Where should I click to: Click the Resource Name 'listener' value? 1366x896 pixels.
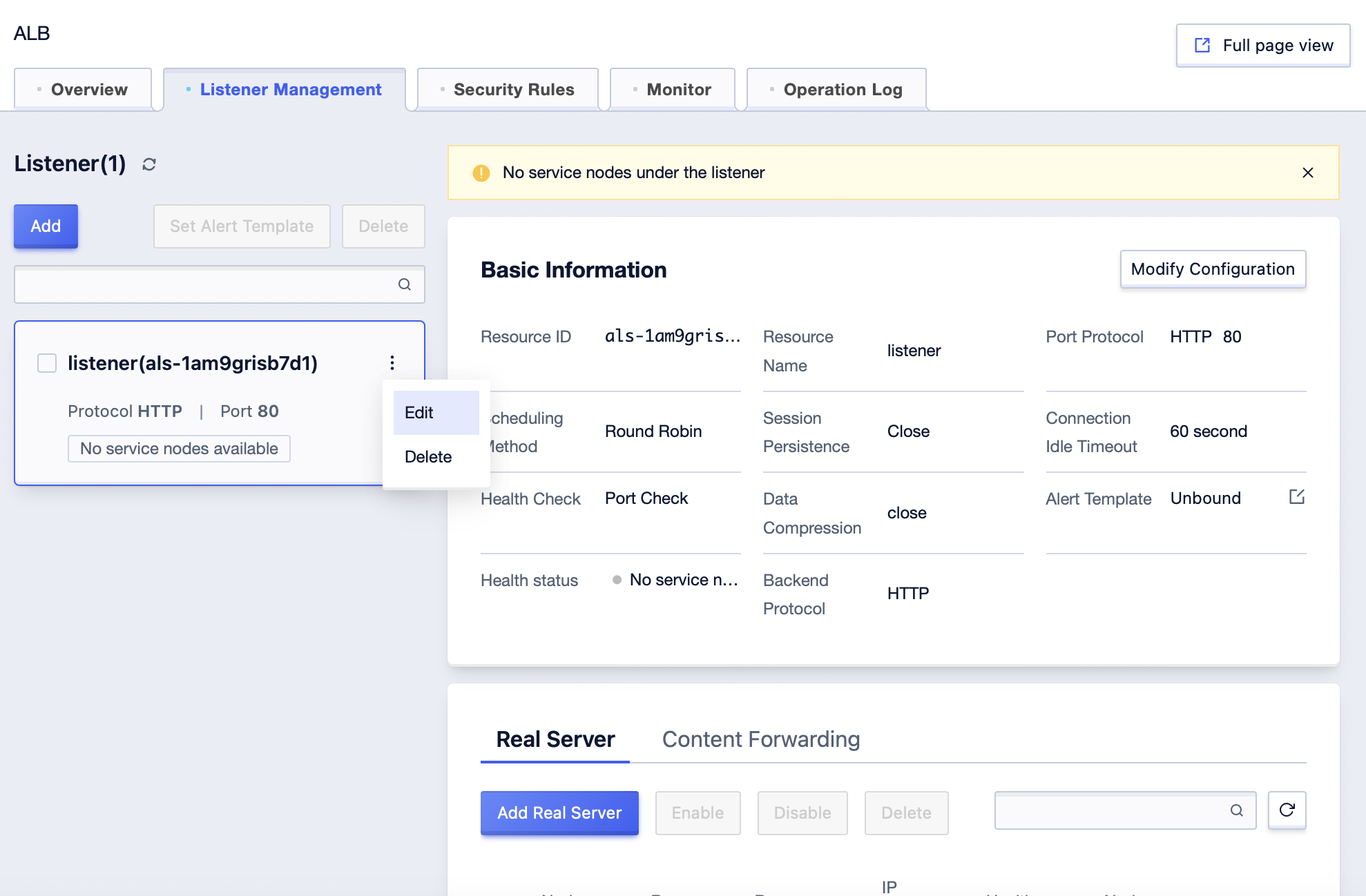click(914, 351)
